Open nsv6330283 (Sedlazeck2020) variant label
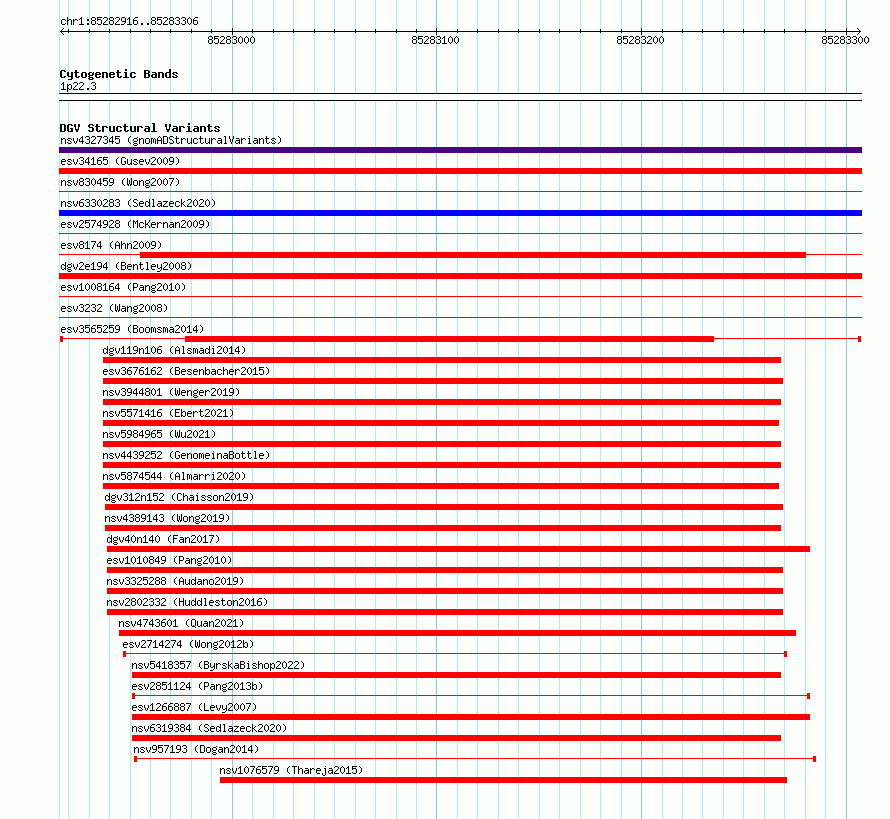Screen dimensions: 890x819 click(x=138, y=203)
